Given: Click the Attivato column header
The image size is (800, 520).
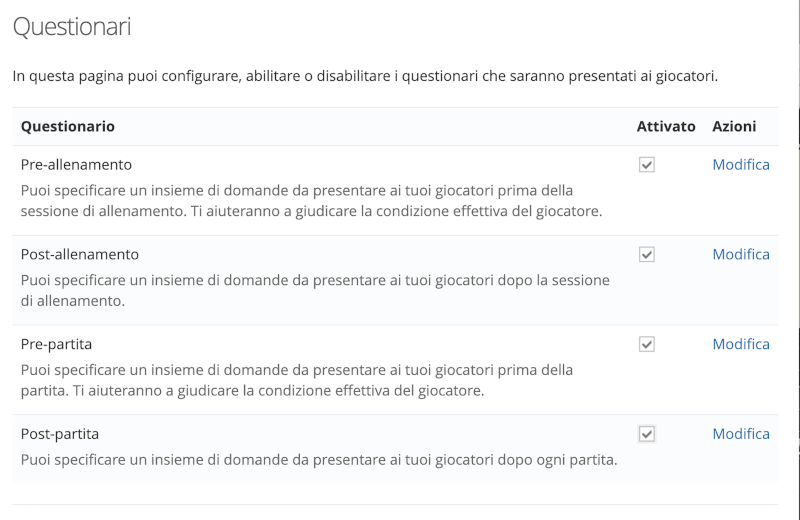Looking at the screenshot, I should pos(666,126).
